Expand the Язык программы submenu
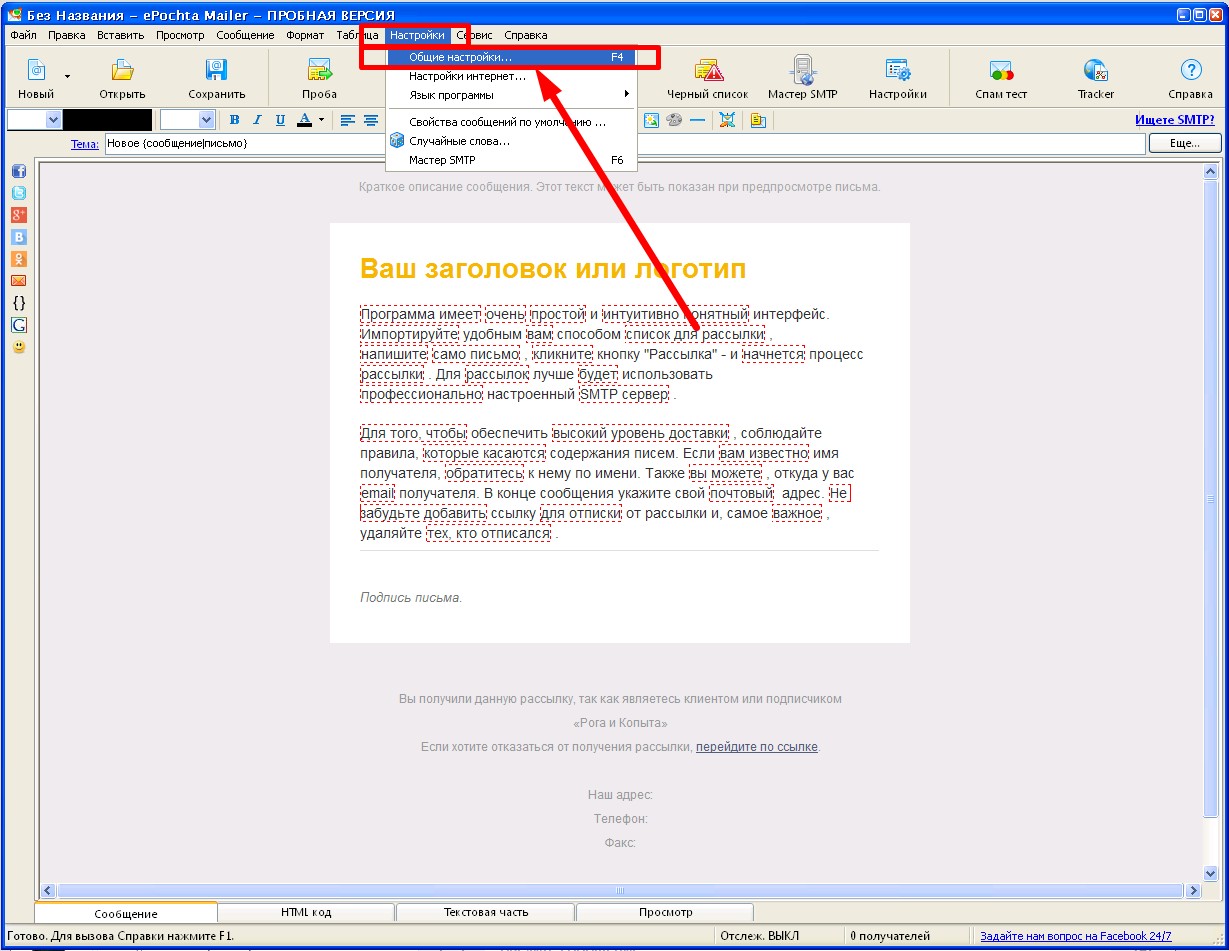The image size is (1229, 951). (x=511, y=94)
